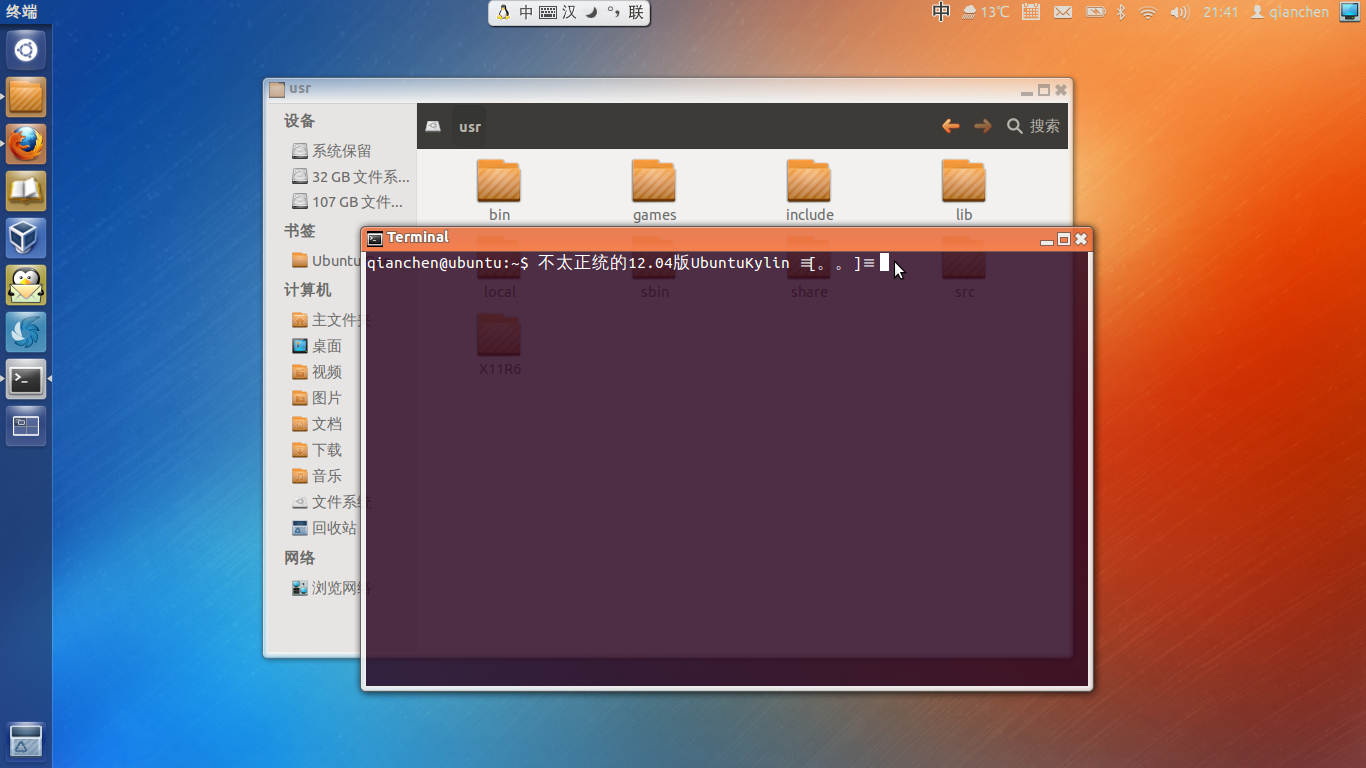Screen dimensions: 1366x768
Task: Open the Wi-Fi network indicator
Action: click(1148, 12)
